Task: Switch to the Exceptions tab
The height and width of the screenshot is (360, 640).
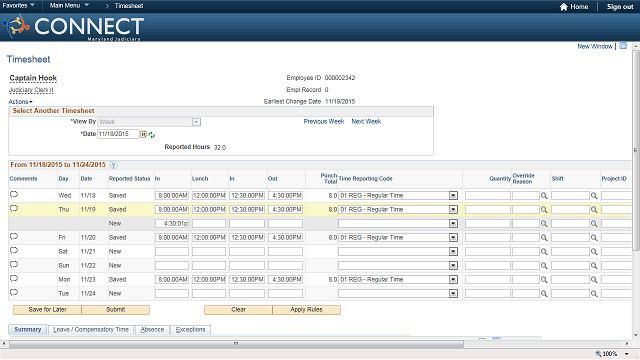Action: coord(191,330)
